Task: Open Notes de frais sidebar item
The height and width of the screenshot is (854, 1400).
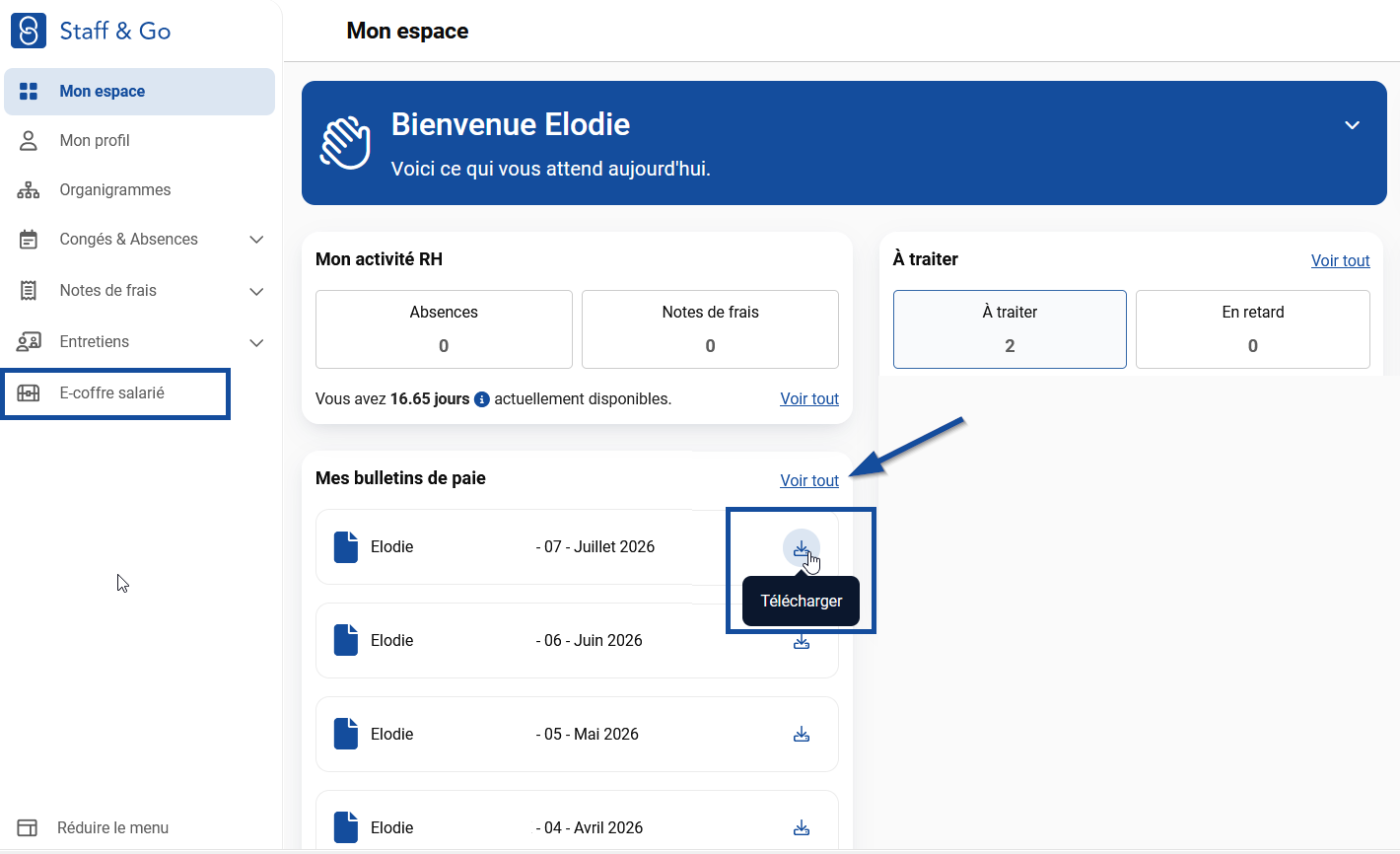Action: pos(139,291)
